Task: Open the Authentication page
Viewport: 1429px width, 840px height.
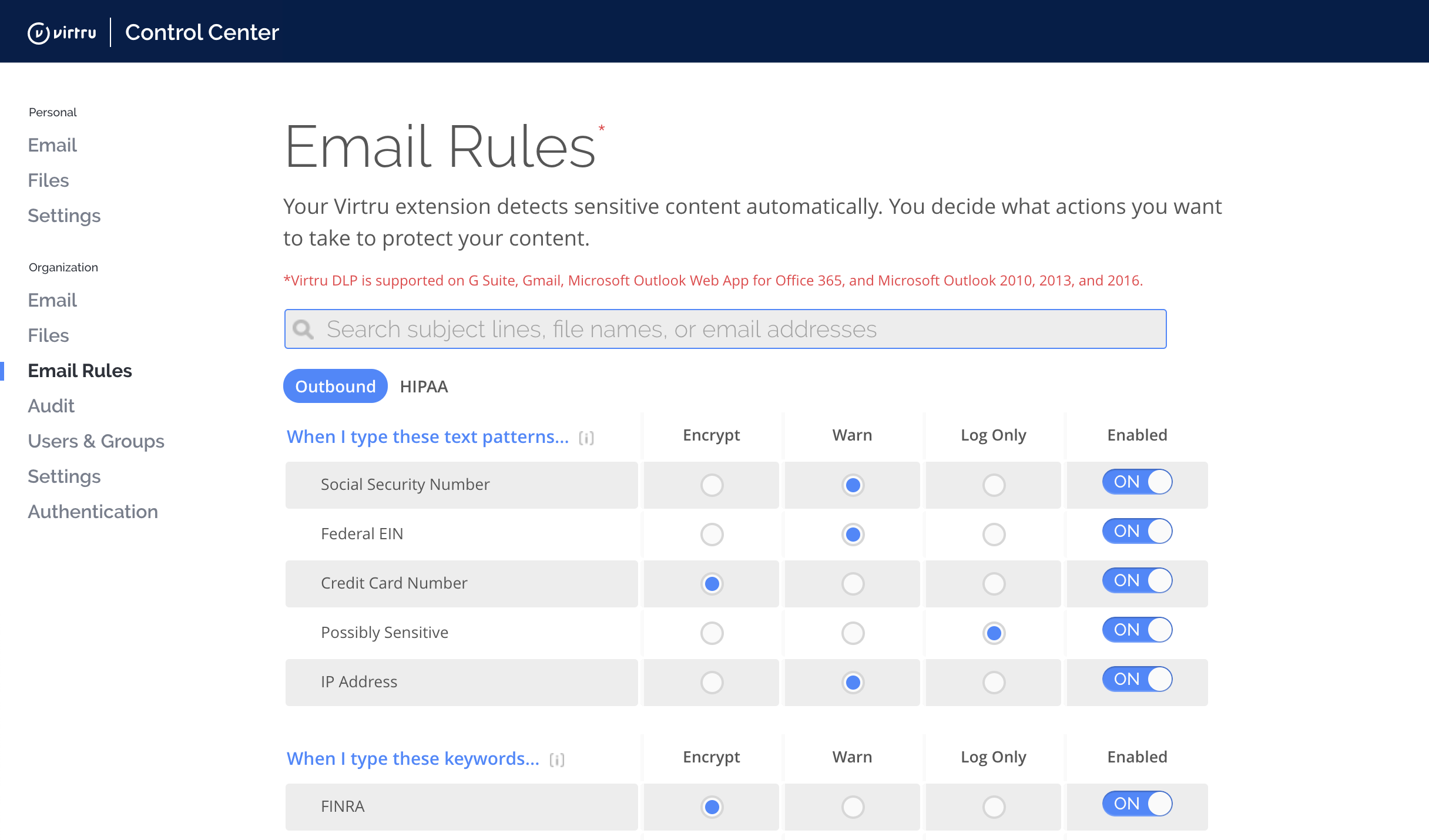Action: [93, 512]
